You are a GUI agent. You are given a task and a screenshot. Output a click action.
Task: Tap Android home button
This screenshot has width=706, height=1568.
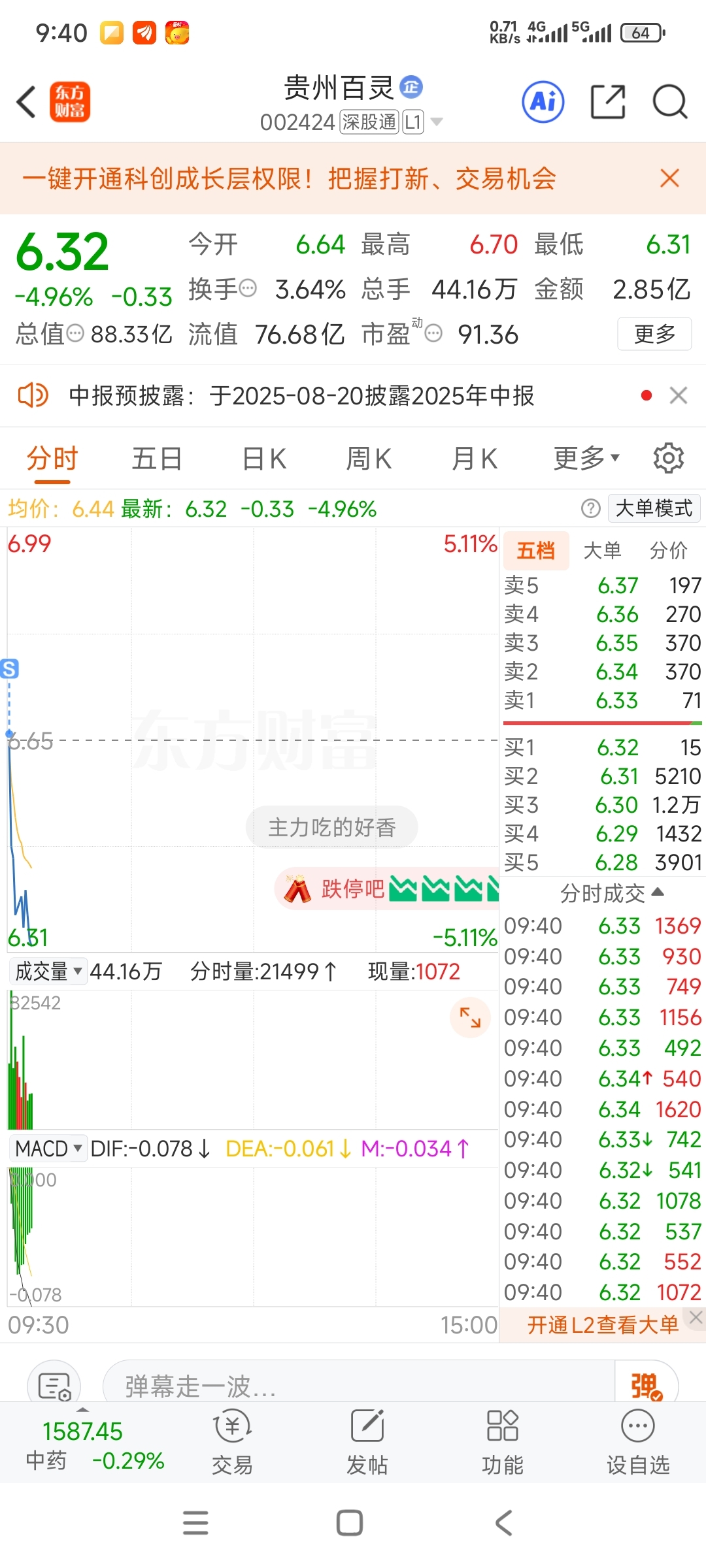[350, 1523]
